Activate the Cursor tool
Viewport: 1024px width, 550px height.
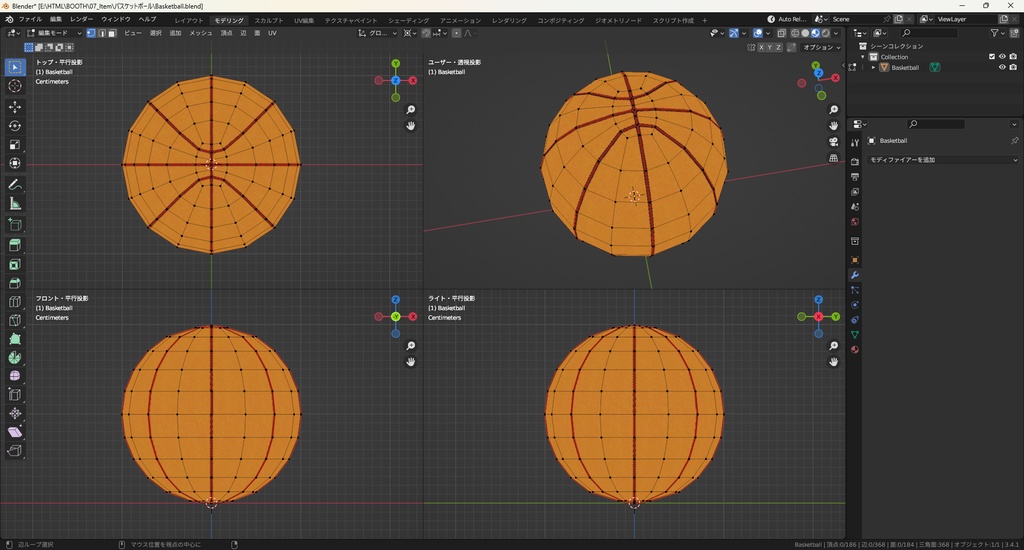tap(15, 86)
